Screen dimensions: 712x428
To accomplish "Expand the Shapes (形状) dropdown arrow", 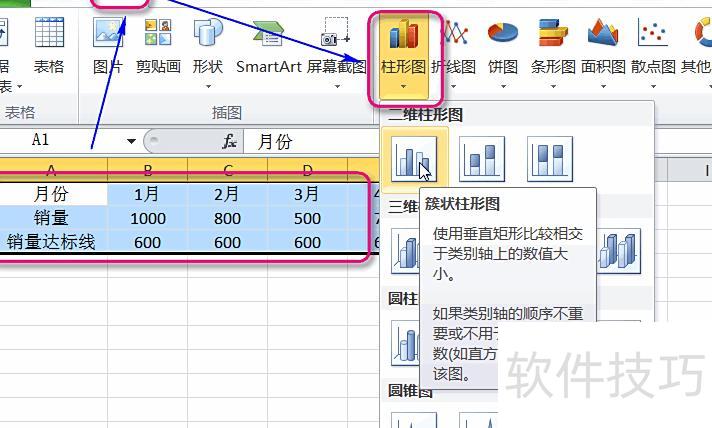I will [208, 86].
